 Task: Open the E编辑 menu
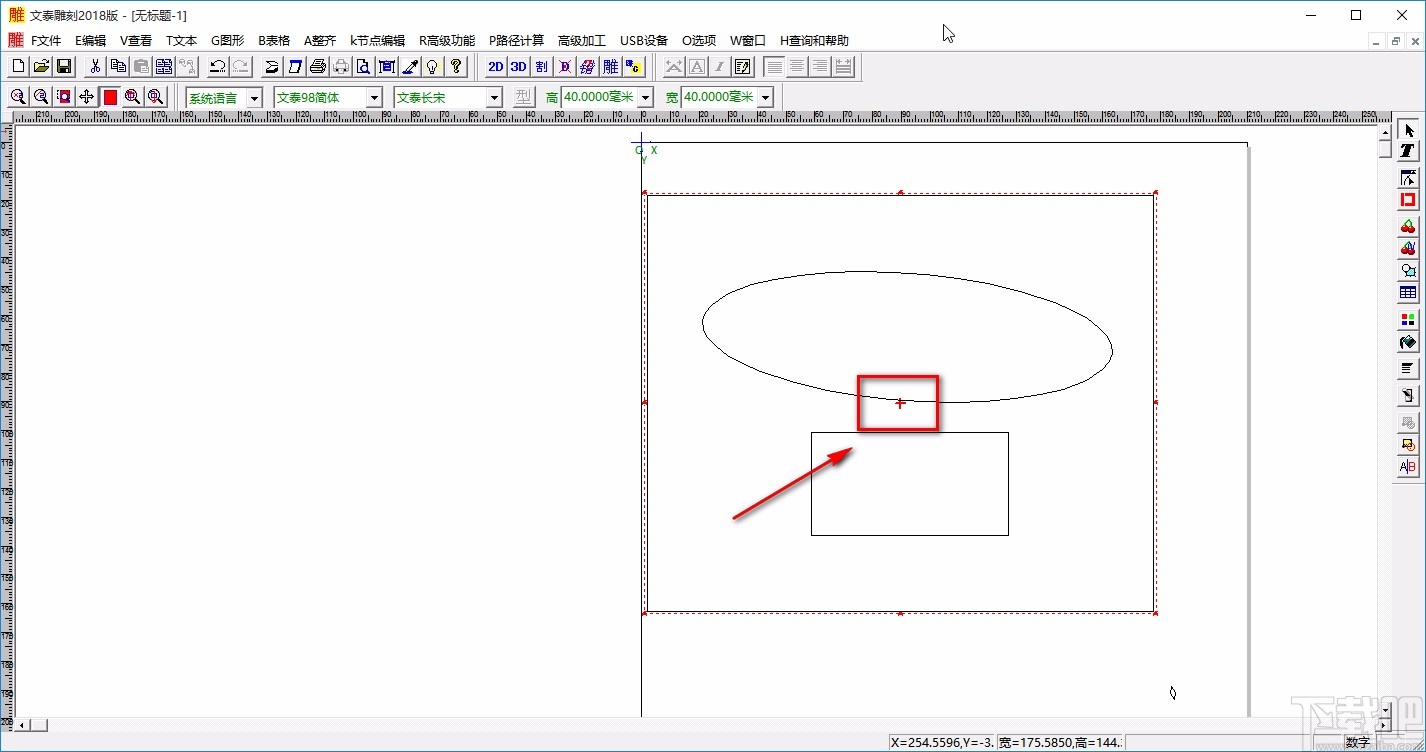click(90, 41)
